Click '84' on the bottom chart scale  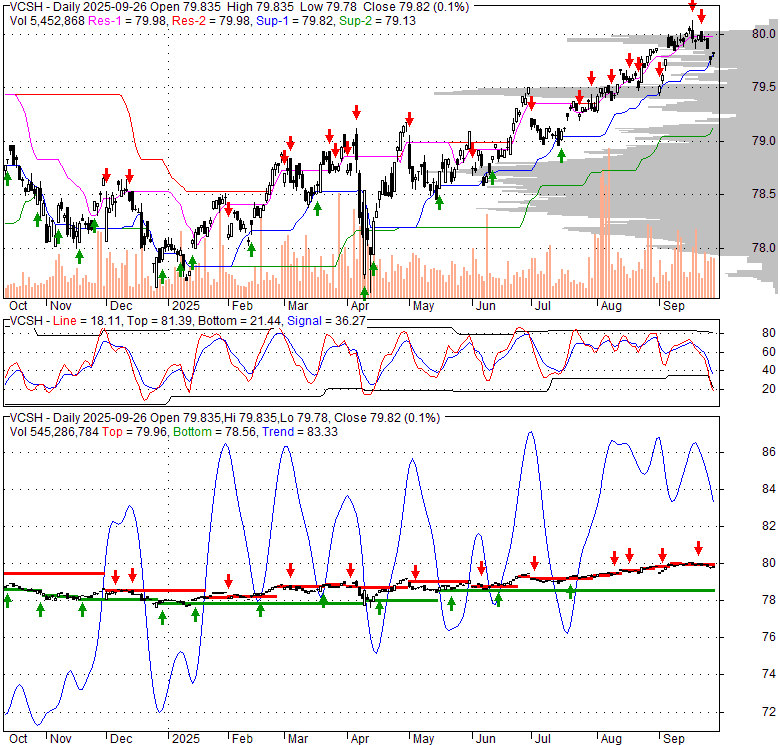(x=769, y=489)
